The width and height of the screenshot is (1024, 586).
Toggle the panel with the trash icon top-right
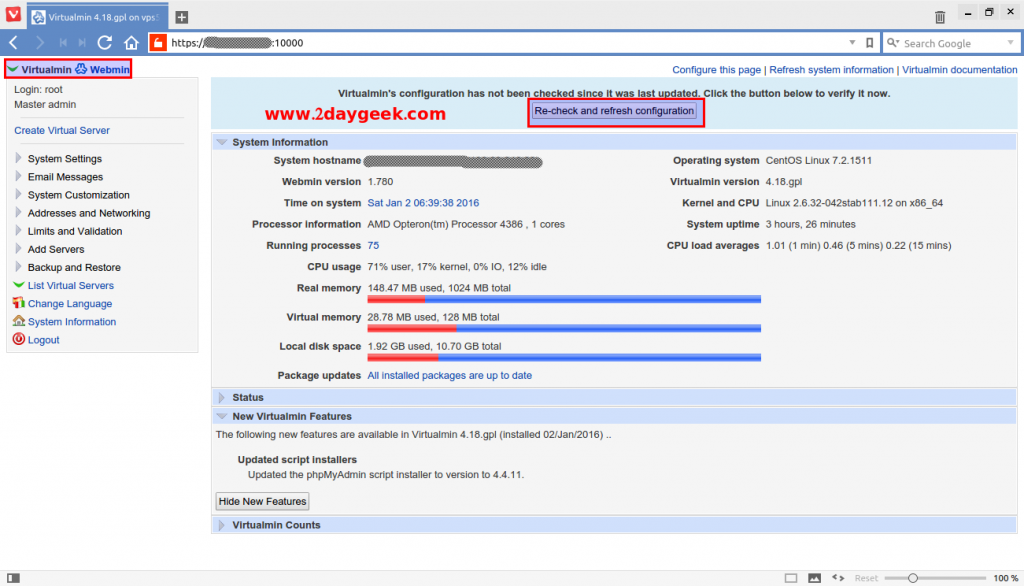pyautogui.click(x=939, y=15)
